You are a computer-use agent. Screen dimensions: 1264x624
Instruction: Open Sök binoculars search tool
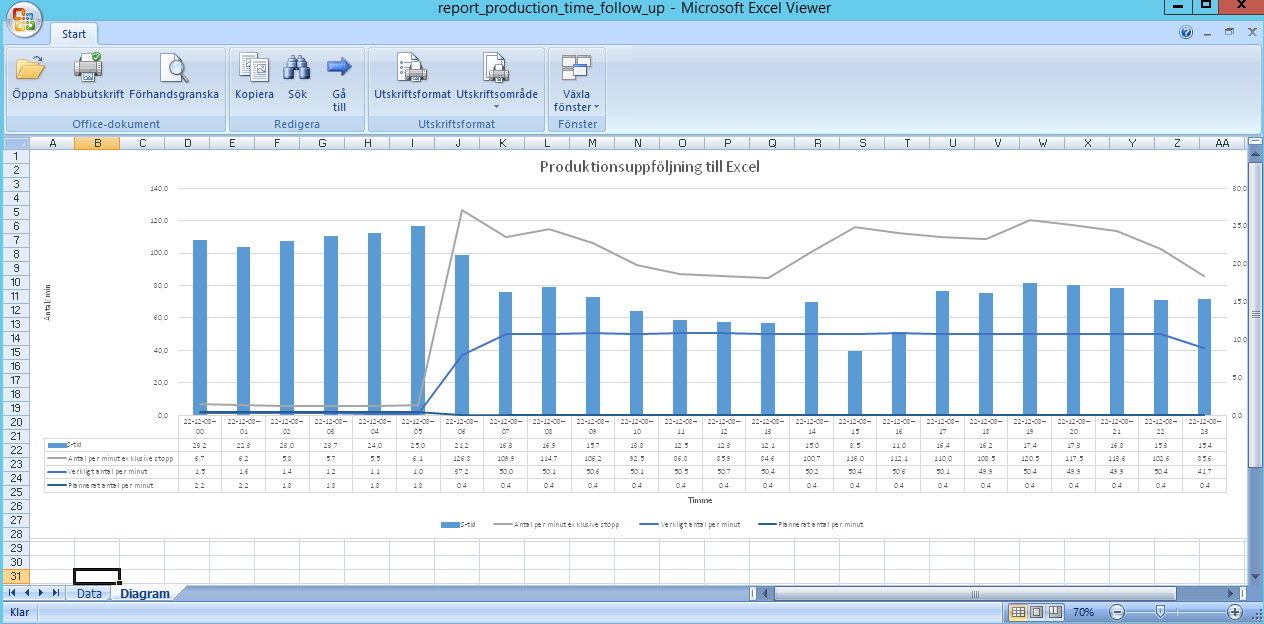(x=297, y=69)
